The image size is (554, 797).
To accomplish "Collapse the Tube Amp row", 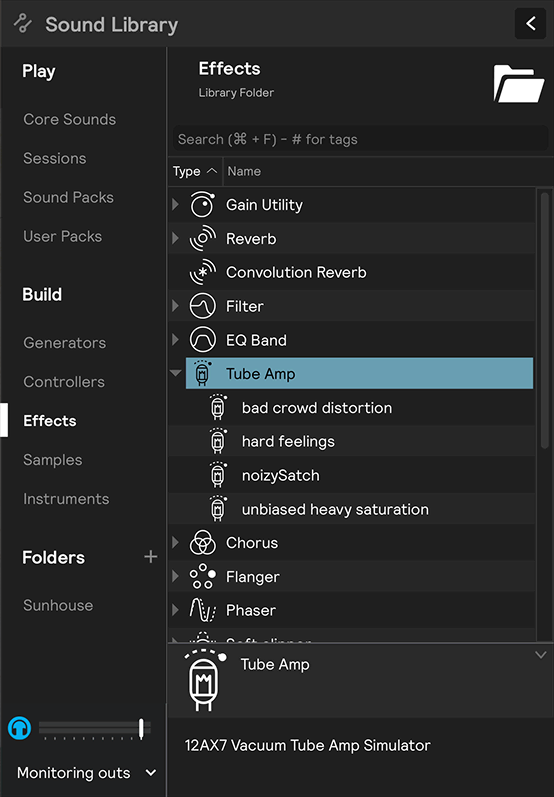I will coord(176,373).
